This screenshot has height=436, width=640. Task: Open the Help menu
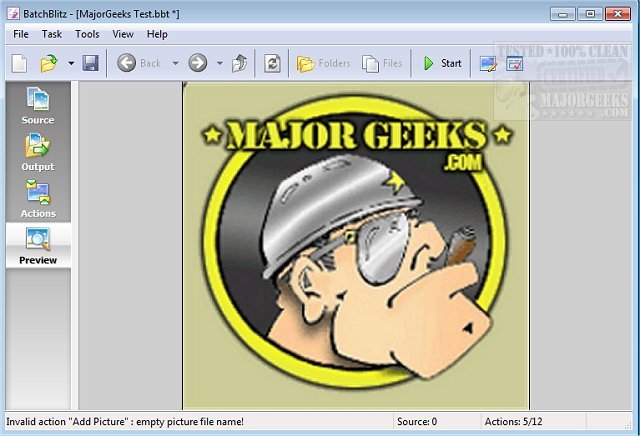[x=157, y=34]
